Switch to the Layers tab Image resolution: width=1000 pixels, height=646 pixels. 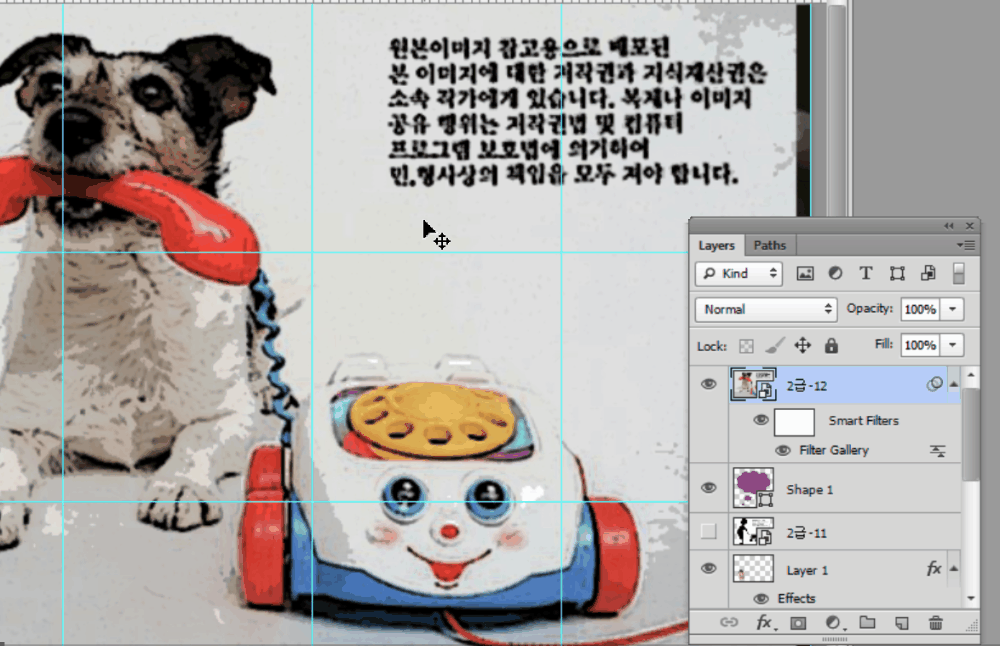716,246
